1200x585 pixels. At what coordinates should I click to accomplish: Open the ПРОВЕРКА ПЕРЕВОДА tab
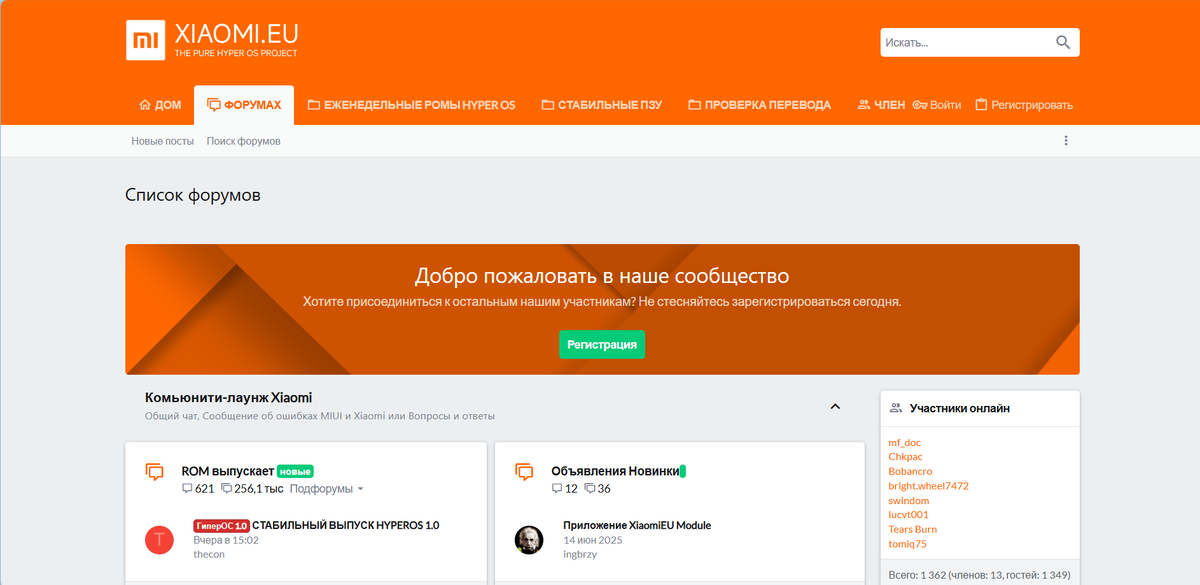point(759,105)
